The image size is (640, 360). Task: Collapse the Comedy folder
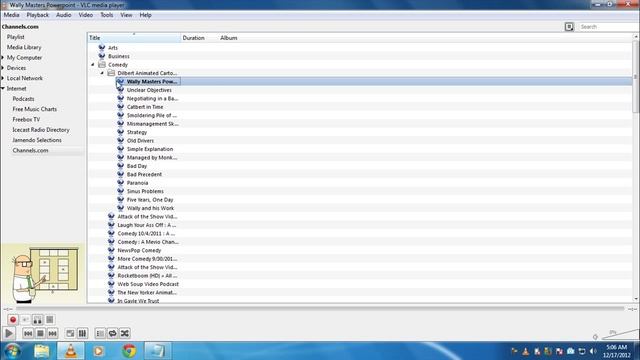93,64
